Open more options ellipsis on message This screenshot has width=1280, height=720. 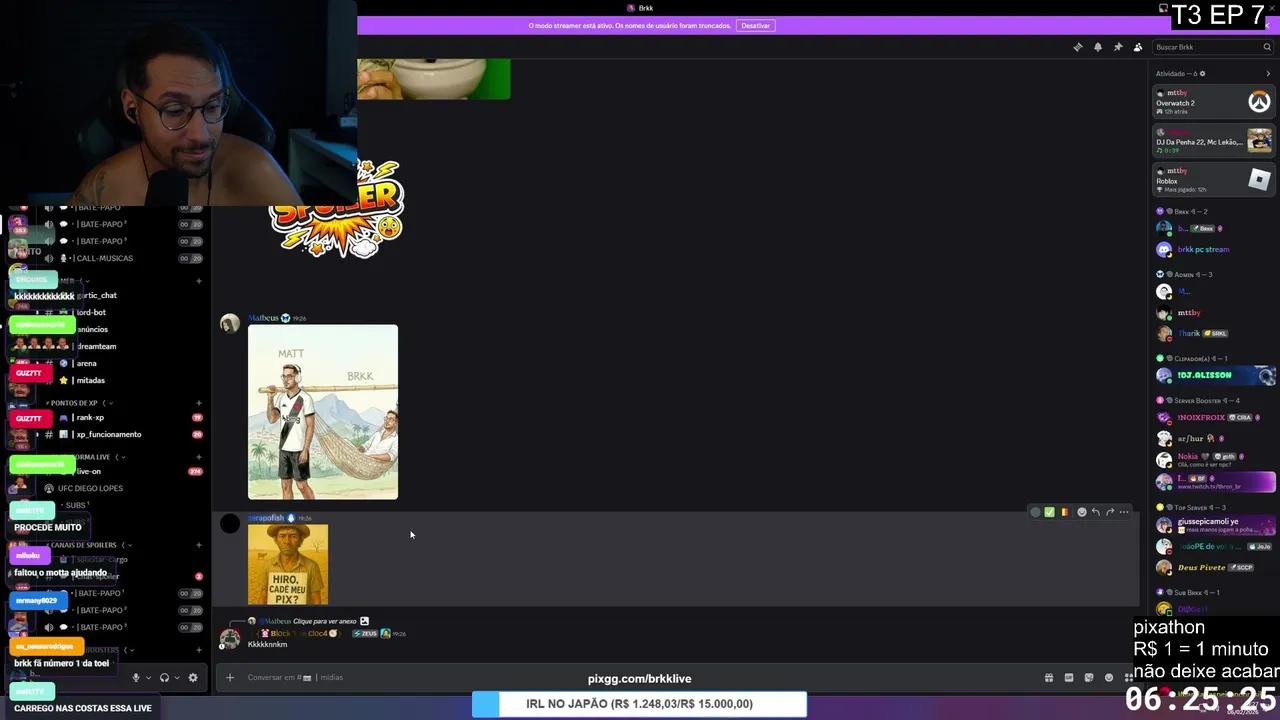1124,512
